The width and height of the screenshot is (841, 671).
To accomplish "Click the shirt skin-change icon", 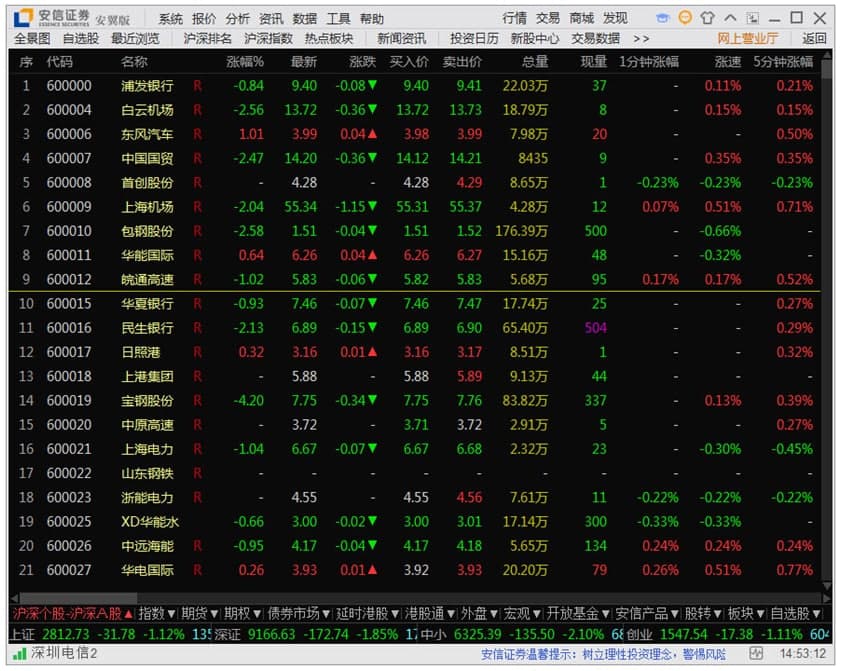I will click(707, 18).
